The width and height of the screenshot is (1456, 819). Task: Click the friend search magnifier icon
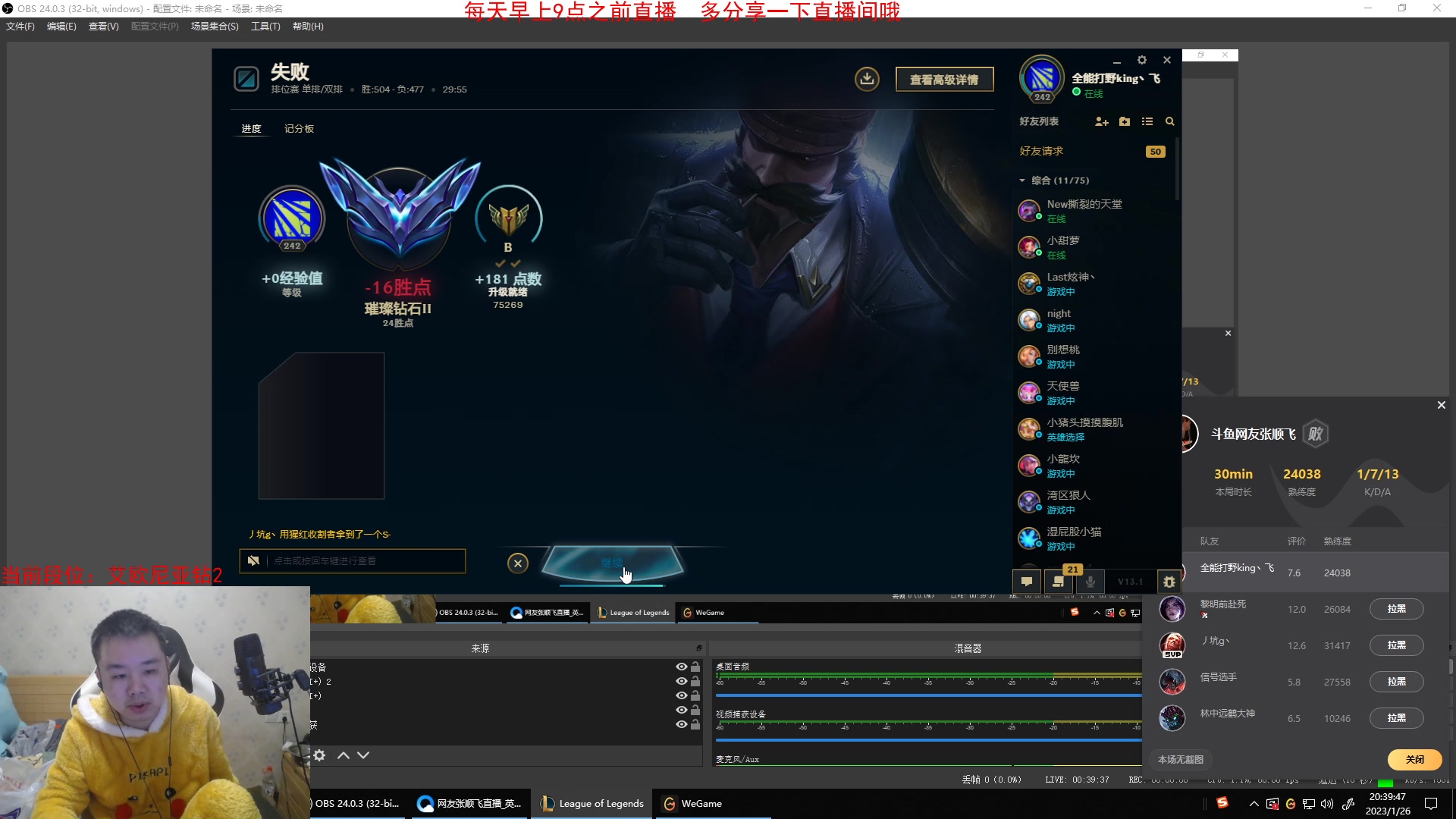(x=1170, y=122)
